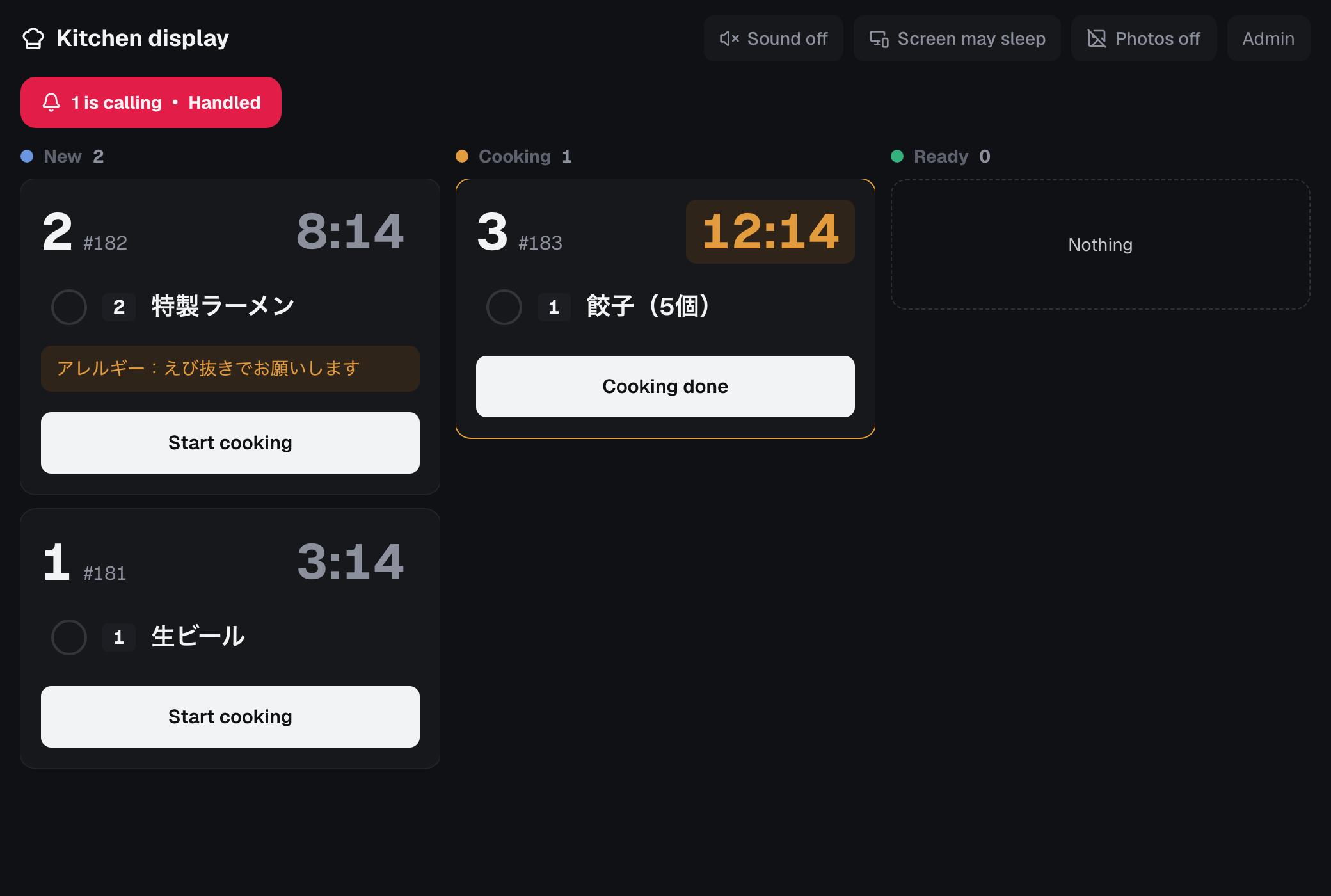Mark order #183 as Cooking done

(x=665, y=387)
